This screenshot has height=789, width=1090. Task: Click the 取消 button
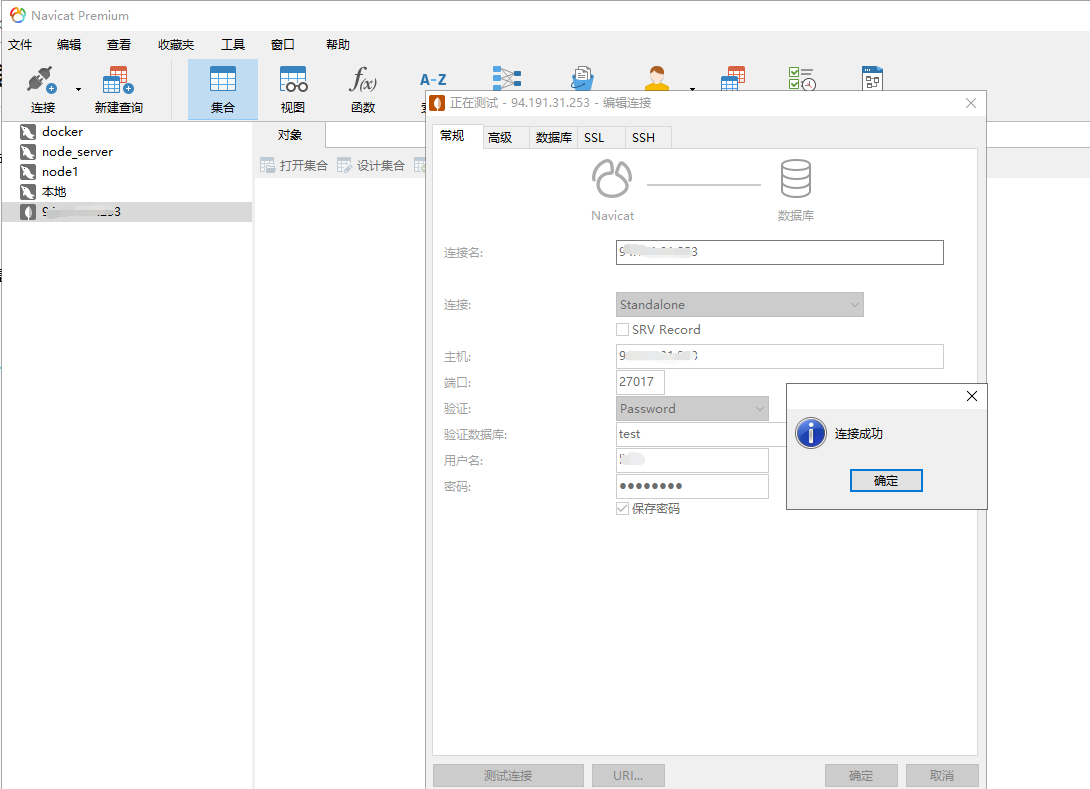[942, 775]
